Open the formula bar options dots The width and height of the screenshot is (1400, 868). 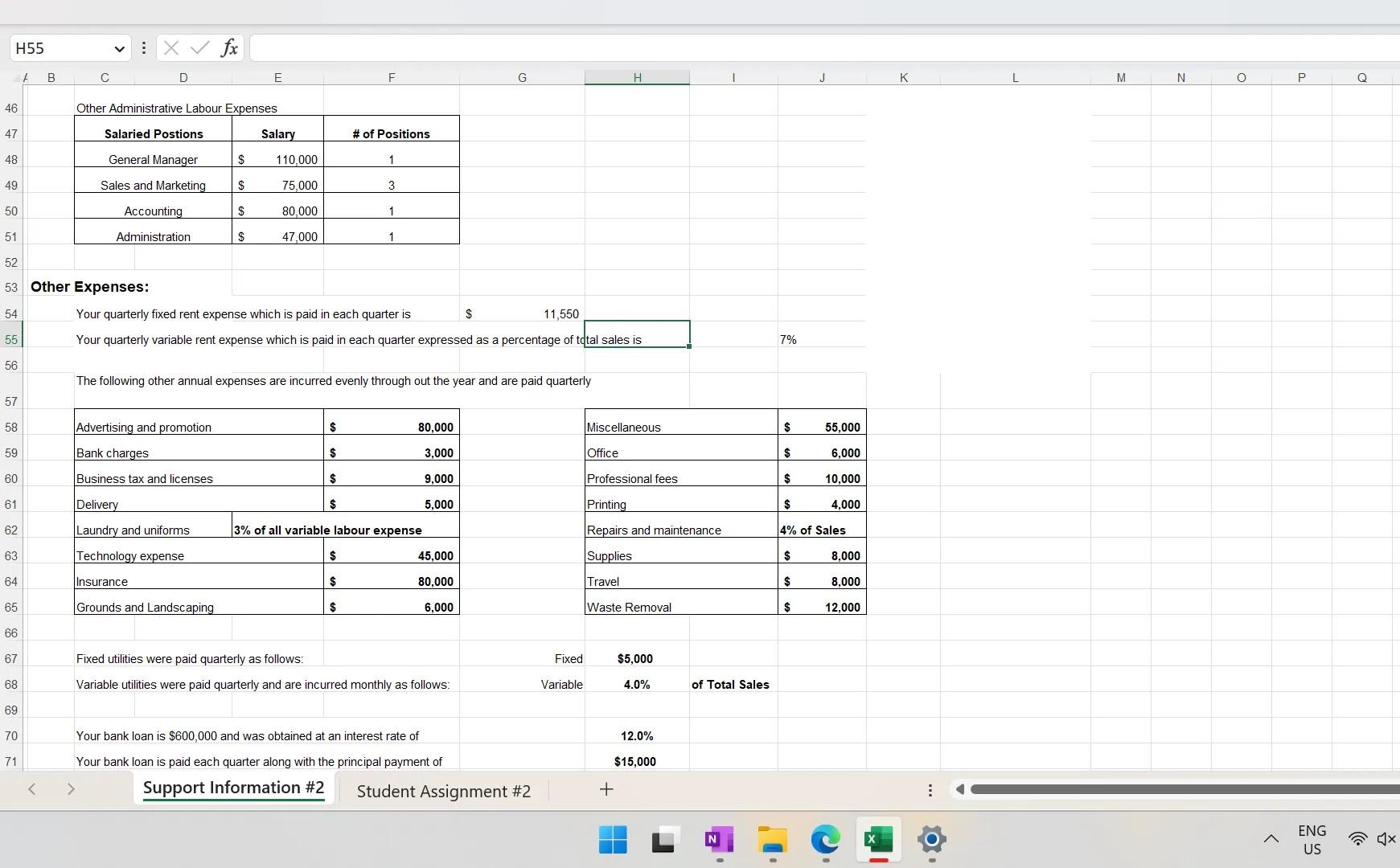point(144,48)
